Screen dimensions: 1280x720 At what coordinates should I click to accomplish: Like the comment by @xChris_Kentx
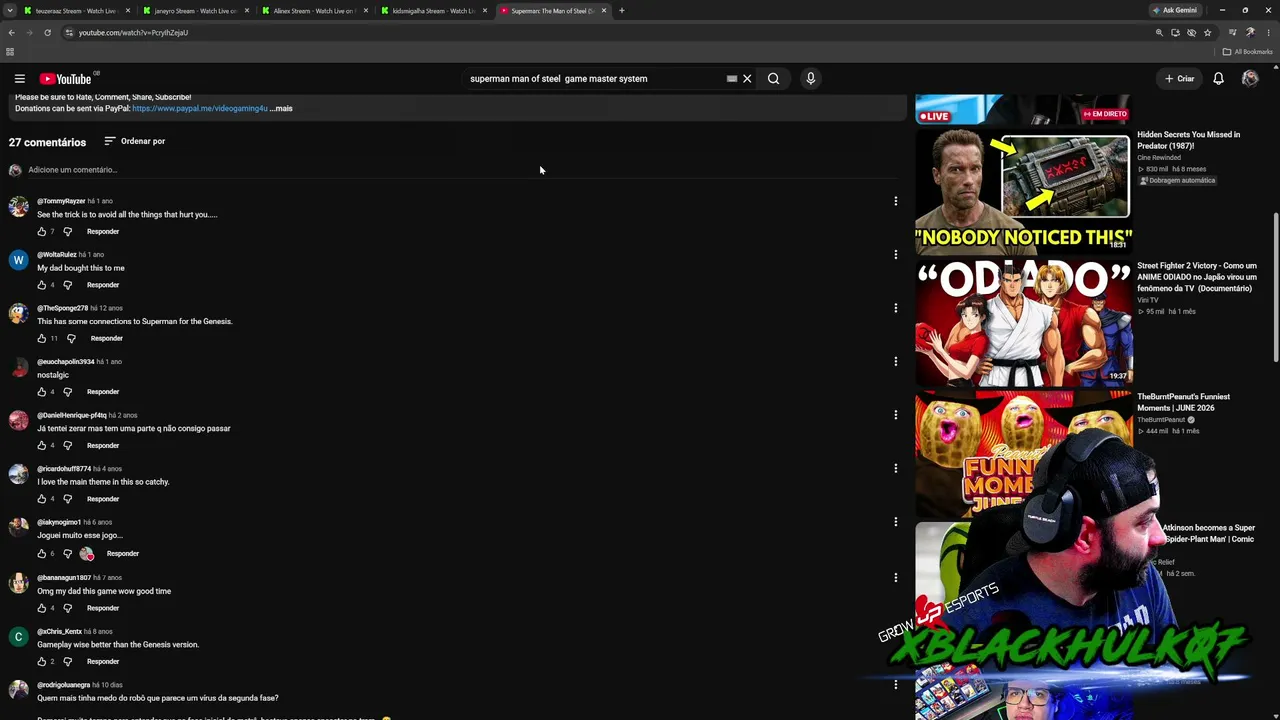[42, 662]
